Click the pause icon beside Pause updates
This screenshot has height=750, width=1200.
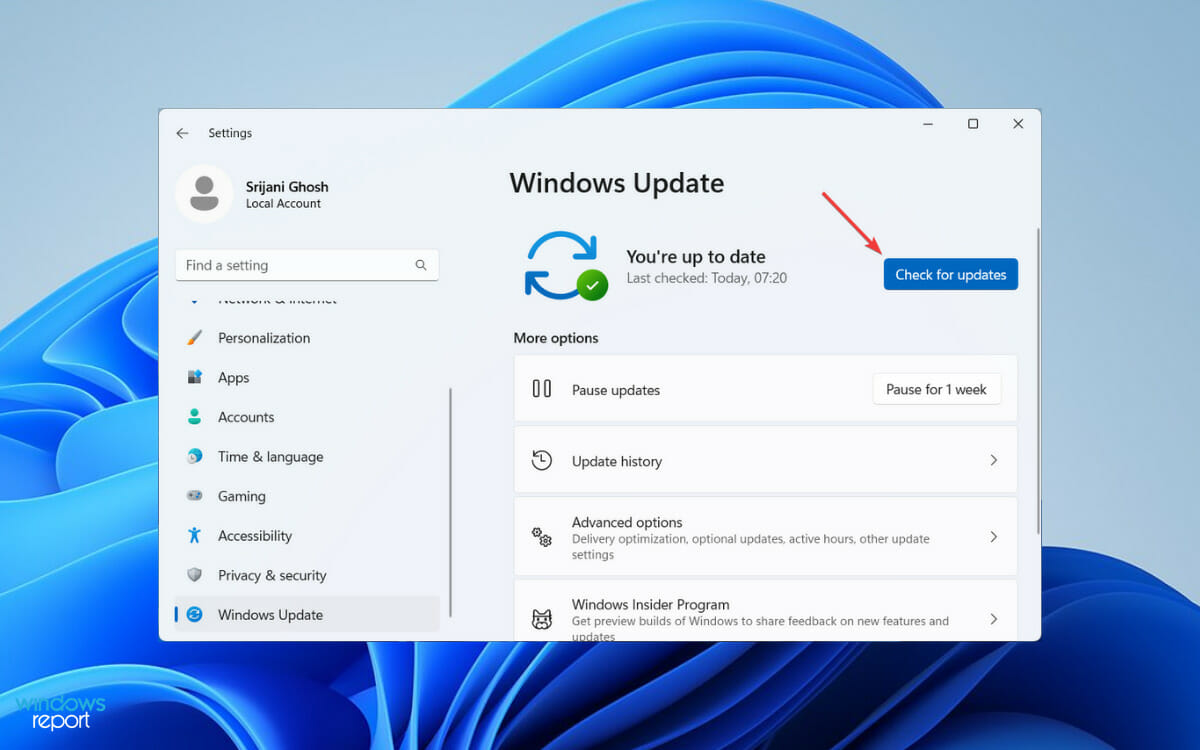click(x=541, y=390)
